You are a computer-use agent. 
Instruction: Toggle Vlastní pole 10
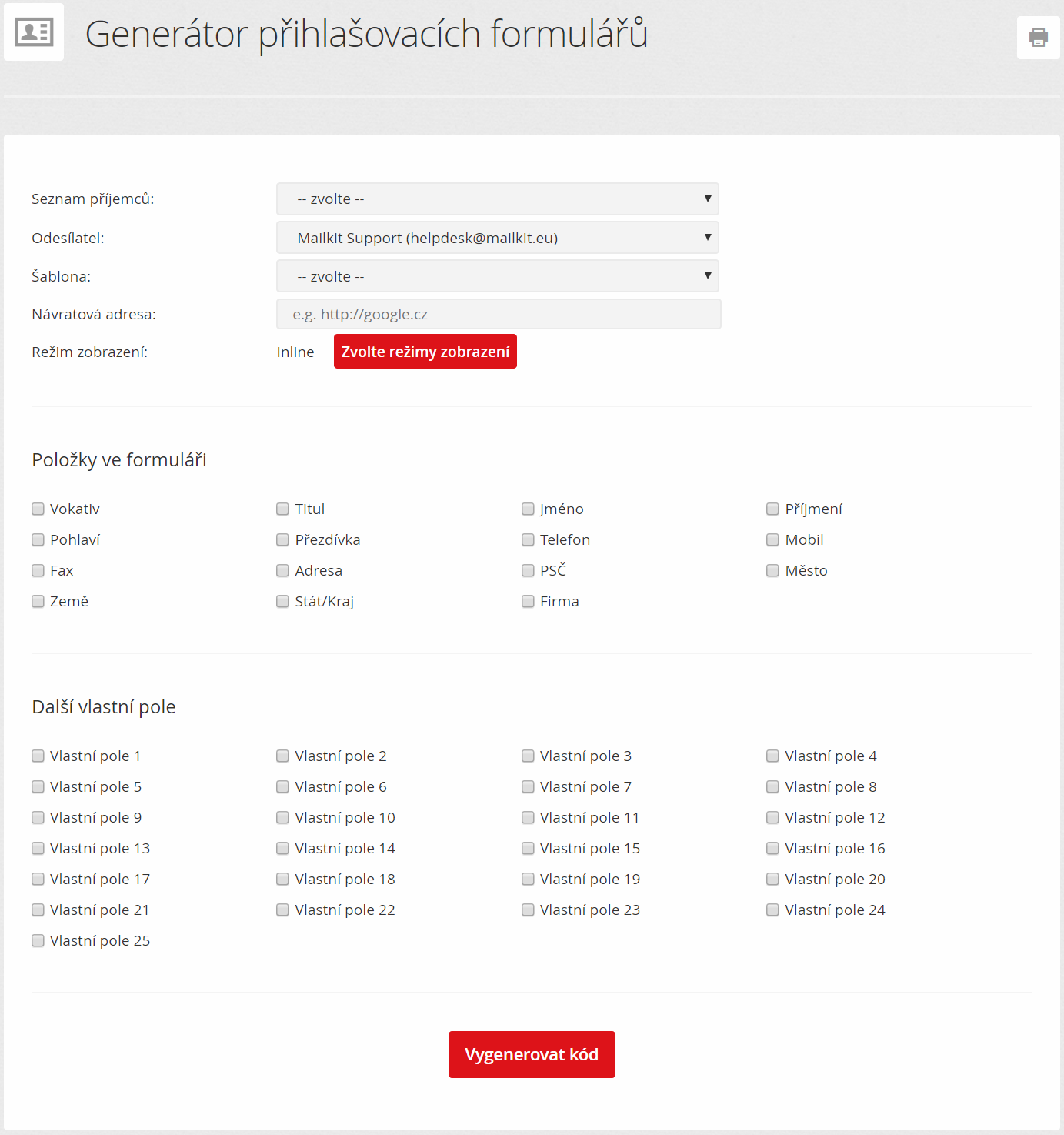click(x=282, y=817)
